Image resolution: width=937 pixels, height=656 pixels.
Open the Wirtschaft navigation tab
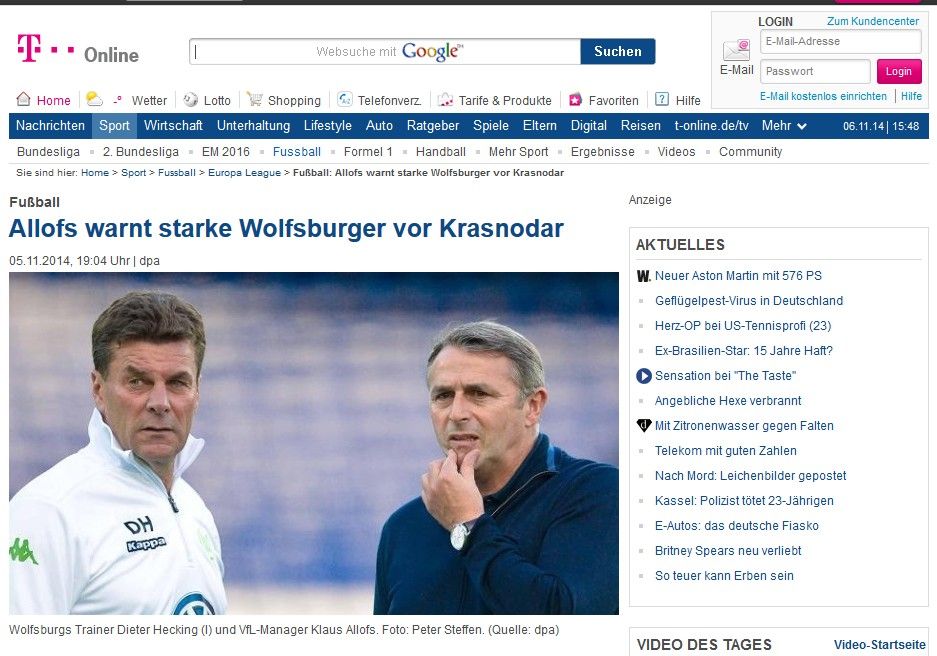(x=173, y=125)
